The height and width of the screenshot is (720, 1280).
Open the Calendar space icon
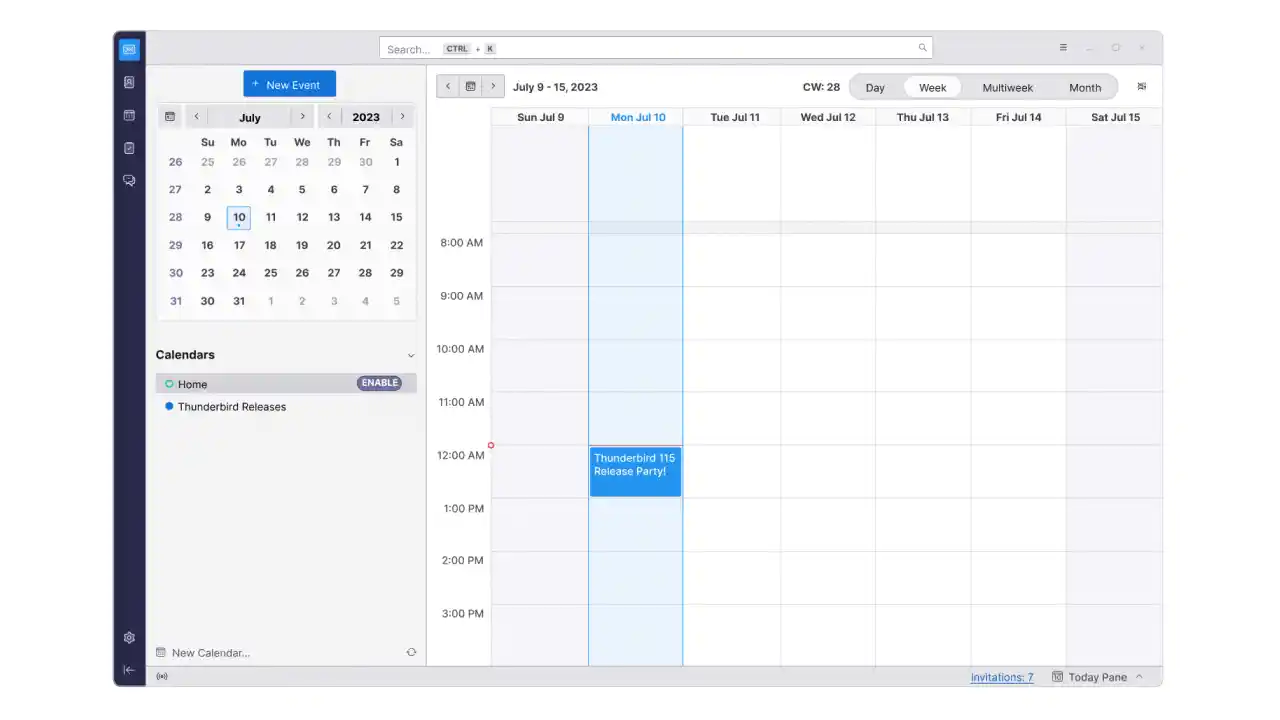point(129,115)
